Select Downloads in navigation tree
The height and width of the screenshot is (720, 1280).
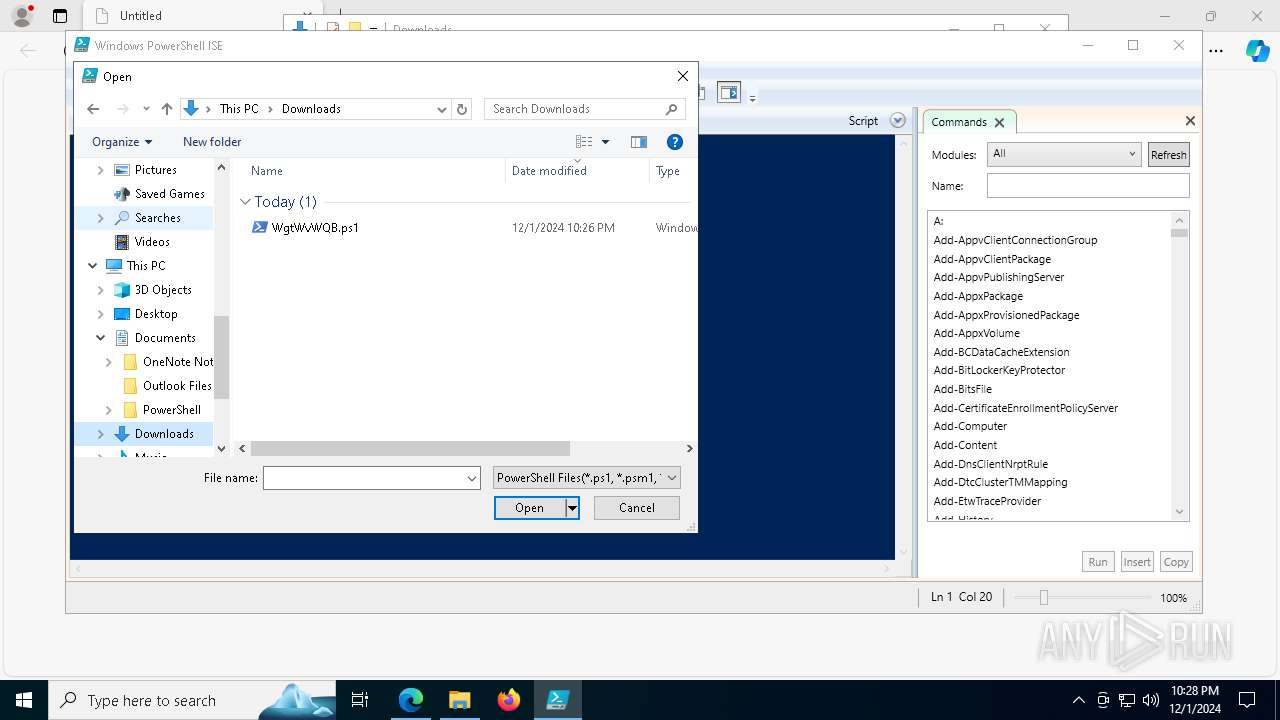(x=164, y=434)
